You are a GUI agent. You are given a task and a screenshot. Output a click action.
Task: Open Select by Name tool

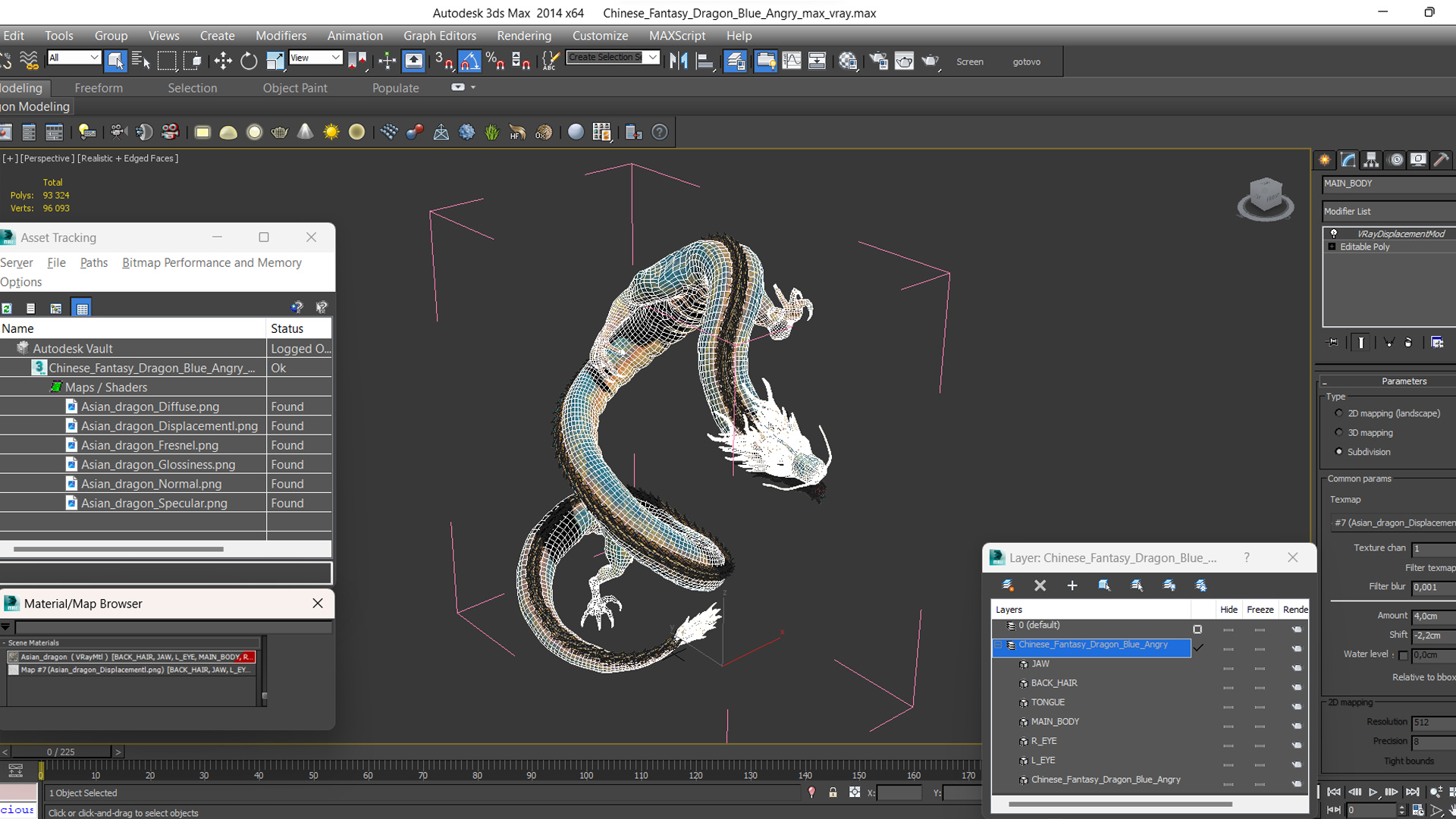tap(141, 61)
